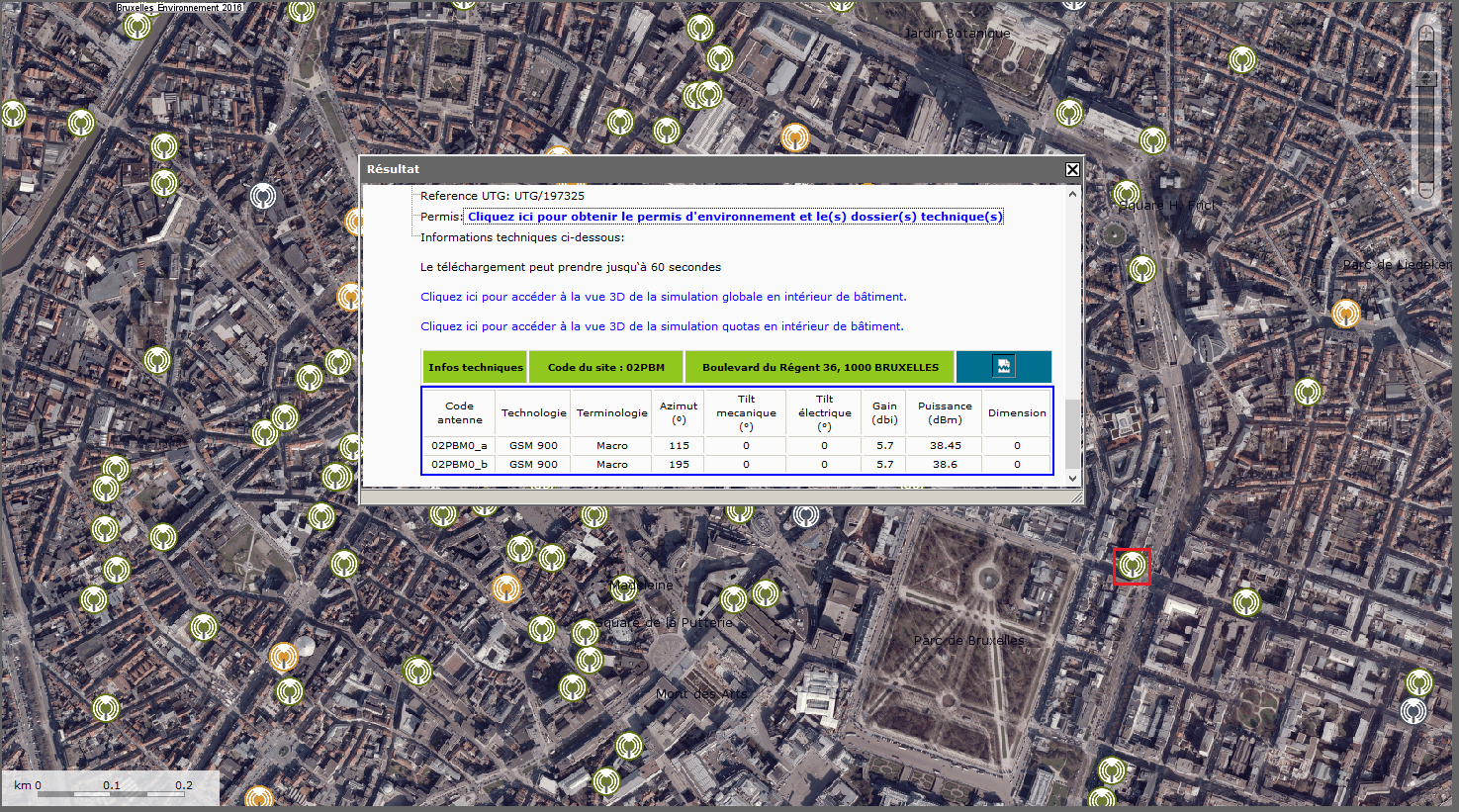Click green antenna marker left of the zoom slider
The width and height of the screenshot is (1459, 812).
click(1242, 59)
